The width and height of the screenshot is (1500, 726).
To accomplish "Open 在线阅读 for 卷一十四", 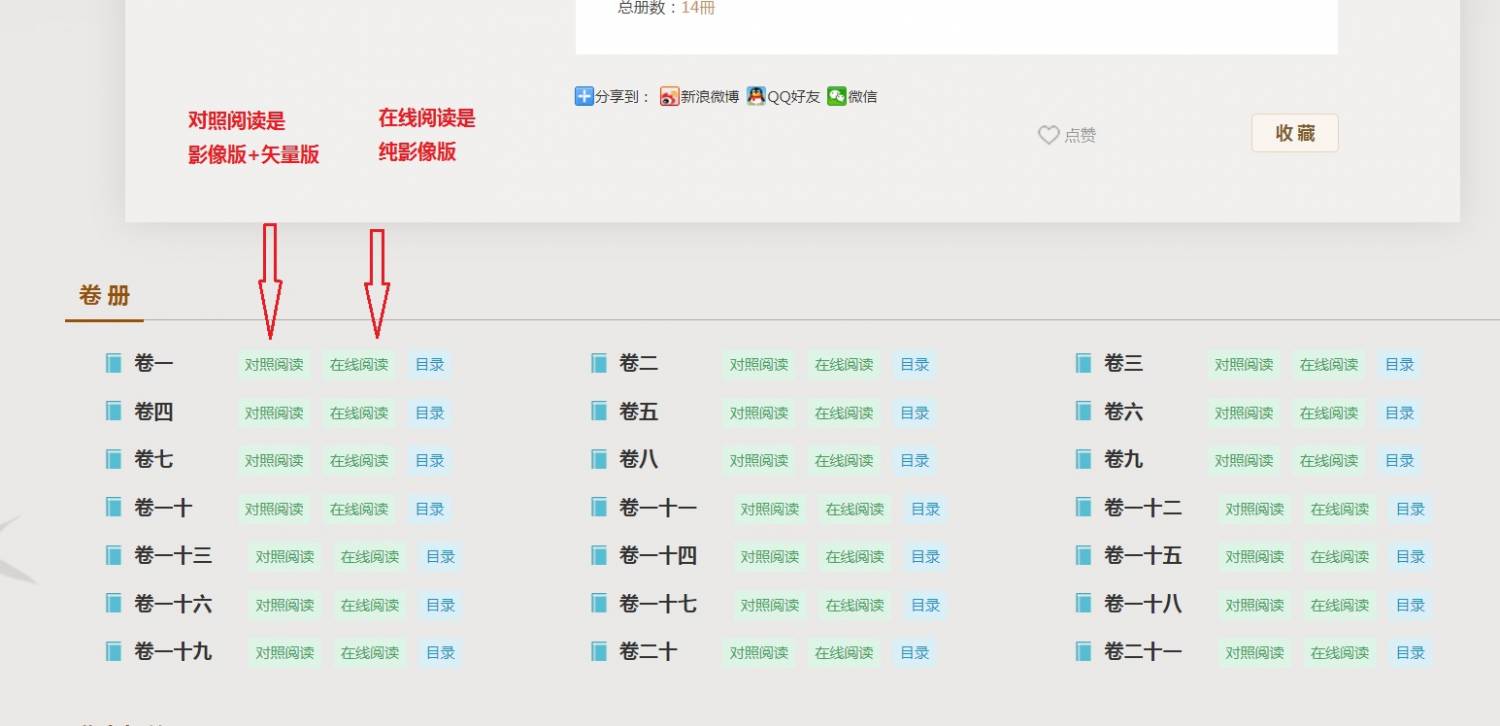I will [x=855, y=557].
